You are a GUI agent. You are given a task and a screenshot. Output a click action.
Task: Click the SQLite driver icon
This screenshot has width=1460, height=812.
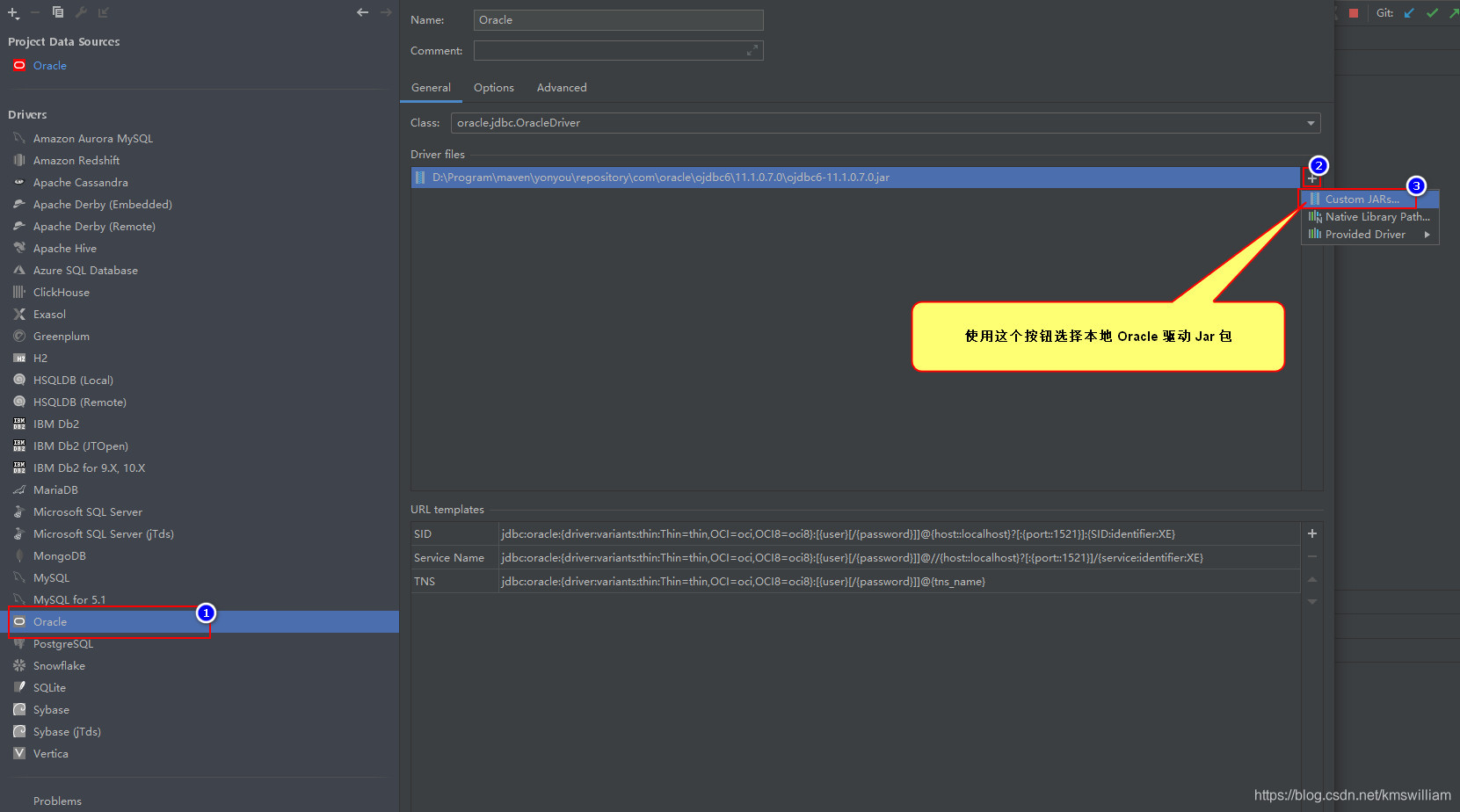click(19, 687)
